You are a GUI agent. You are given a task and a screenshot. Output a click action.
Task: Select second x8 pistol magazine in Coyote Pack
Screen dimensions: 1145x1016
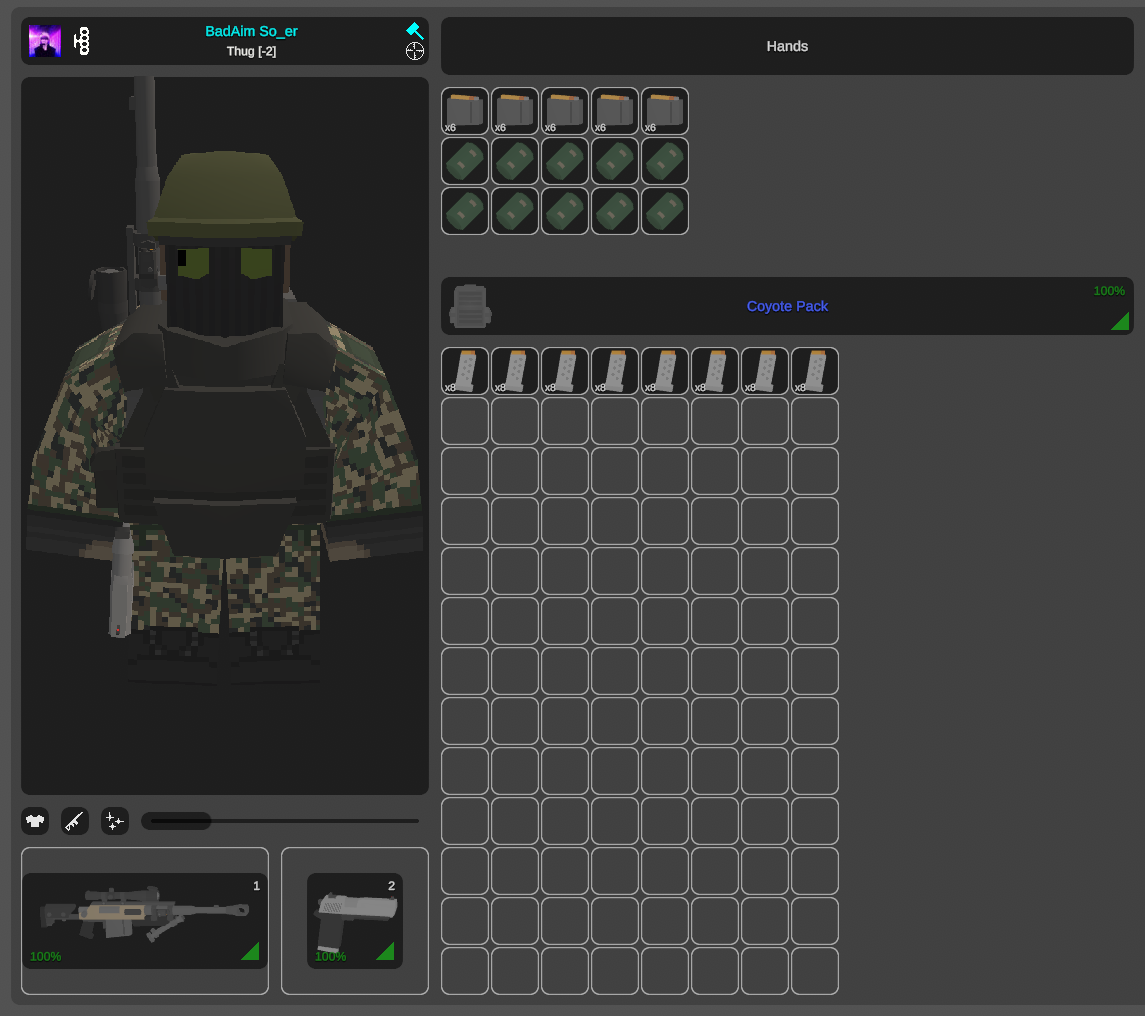tap(515, 371)
